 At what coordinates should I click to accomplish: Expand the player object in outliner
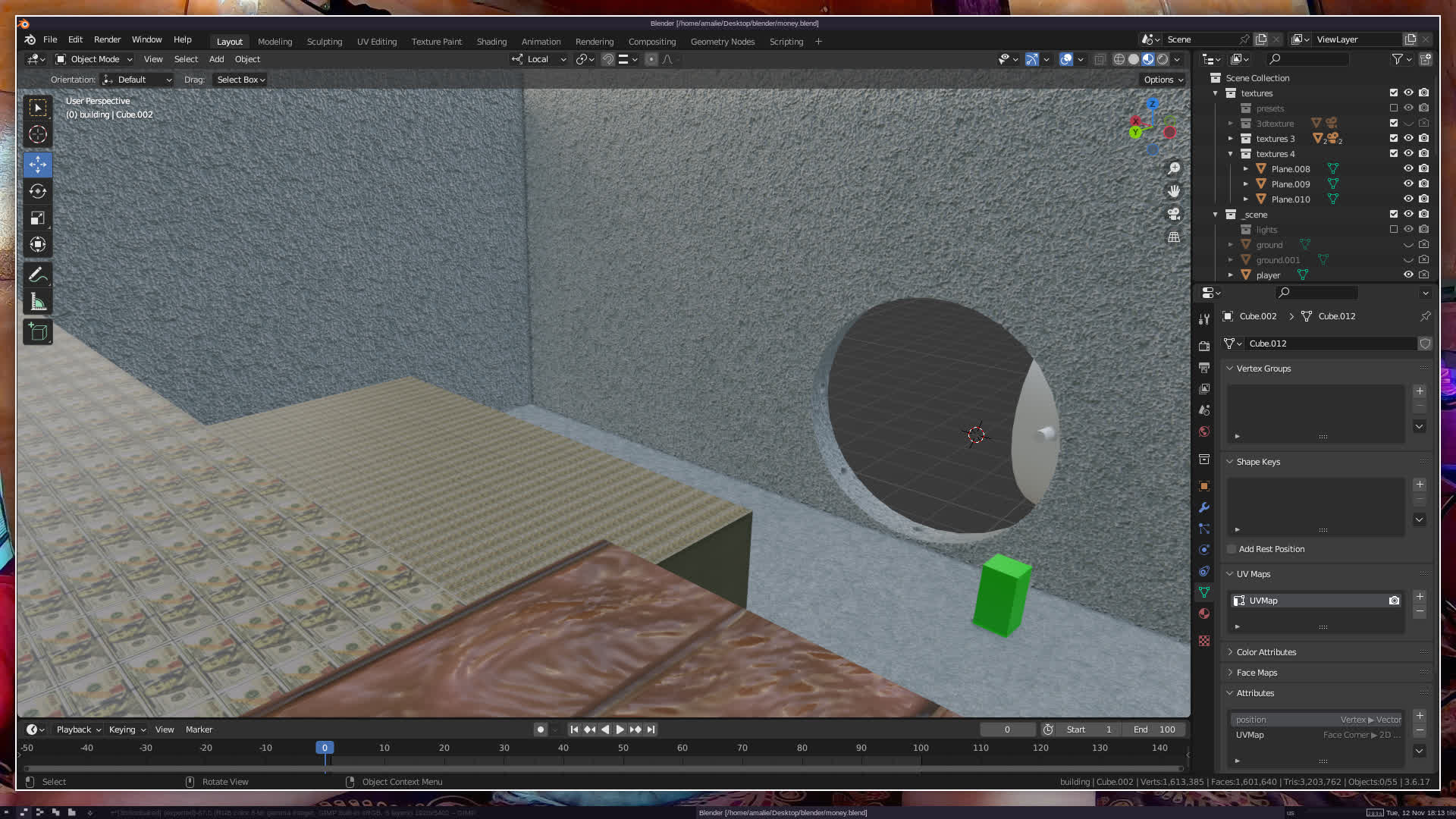(x=1231, y=275)
